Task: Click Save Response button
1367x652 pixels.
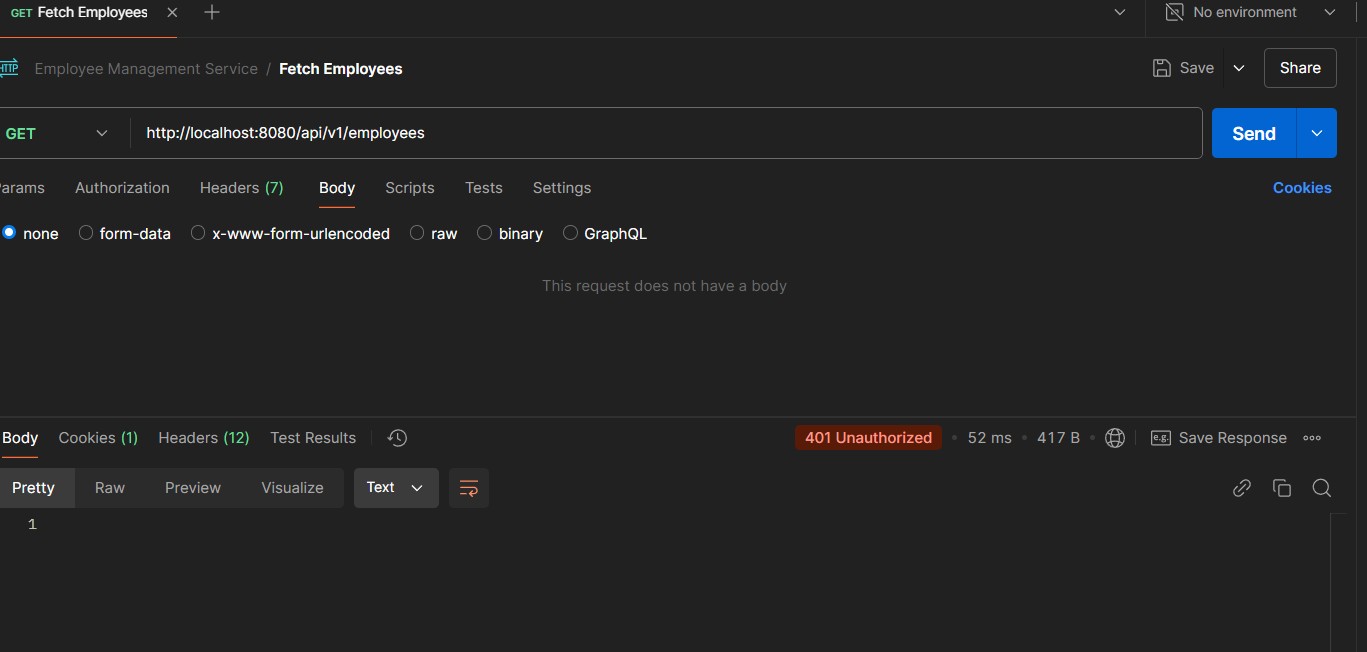Action: coord(1219,438)
